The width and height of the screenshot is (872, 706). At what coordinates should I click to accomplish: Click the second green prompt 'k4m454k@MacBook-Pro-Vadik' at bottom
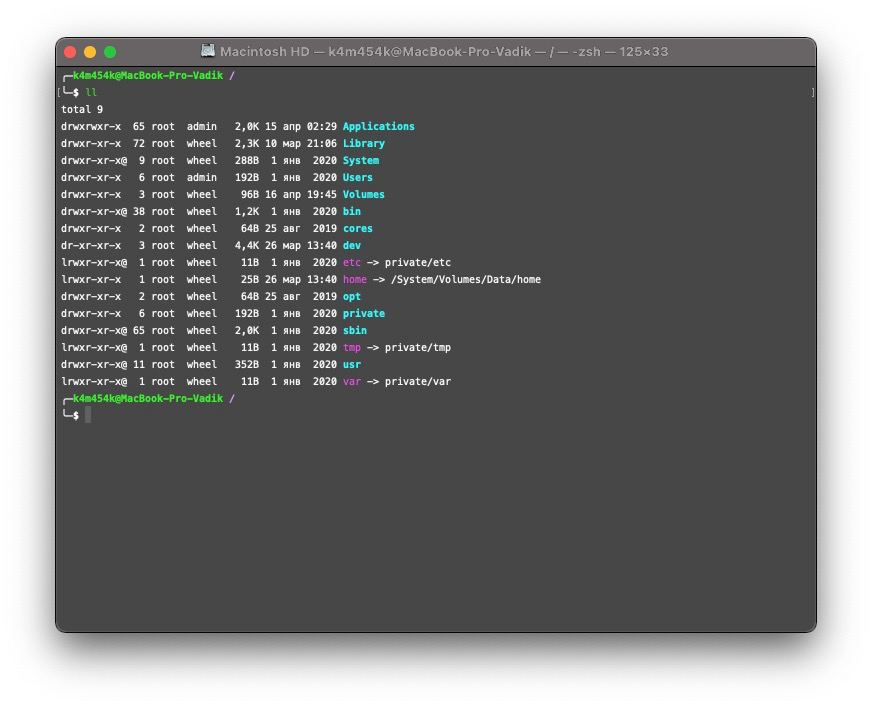point(148,399)
